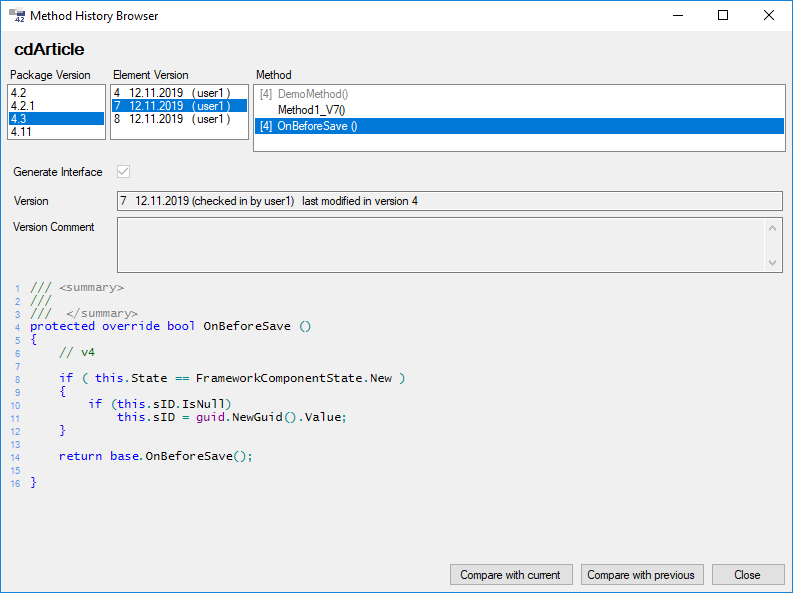The image size is (793, 593).
Task: Click the 'return base.OnBeforeSave();' line
Action: pyautogui.click(x=156, y=456)
